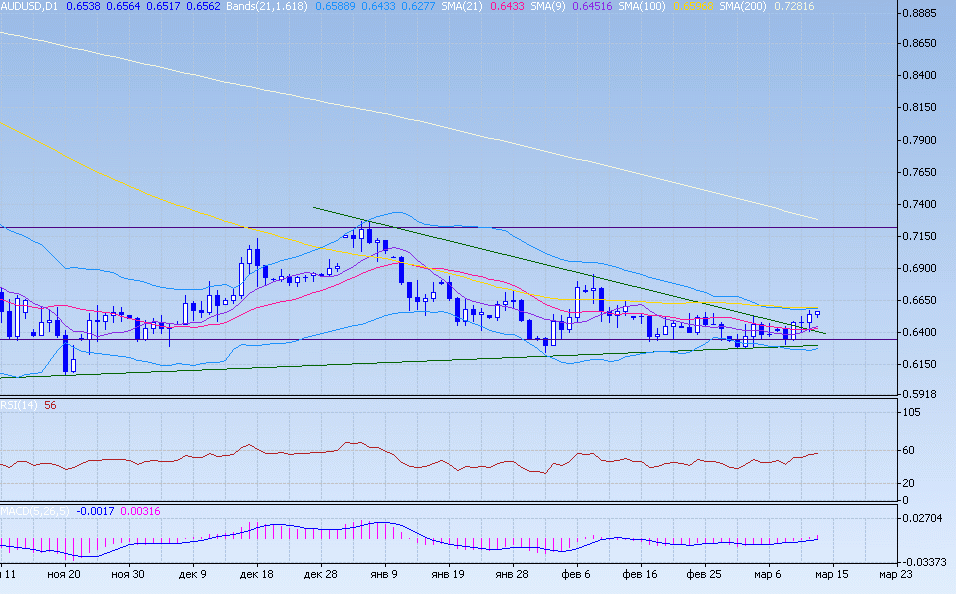Click the -0.03373 MACD scale value
This screenshot has height=594, width=956.
[923, 562]
